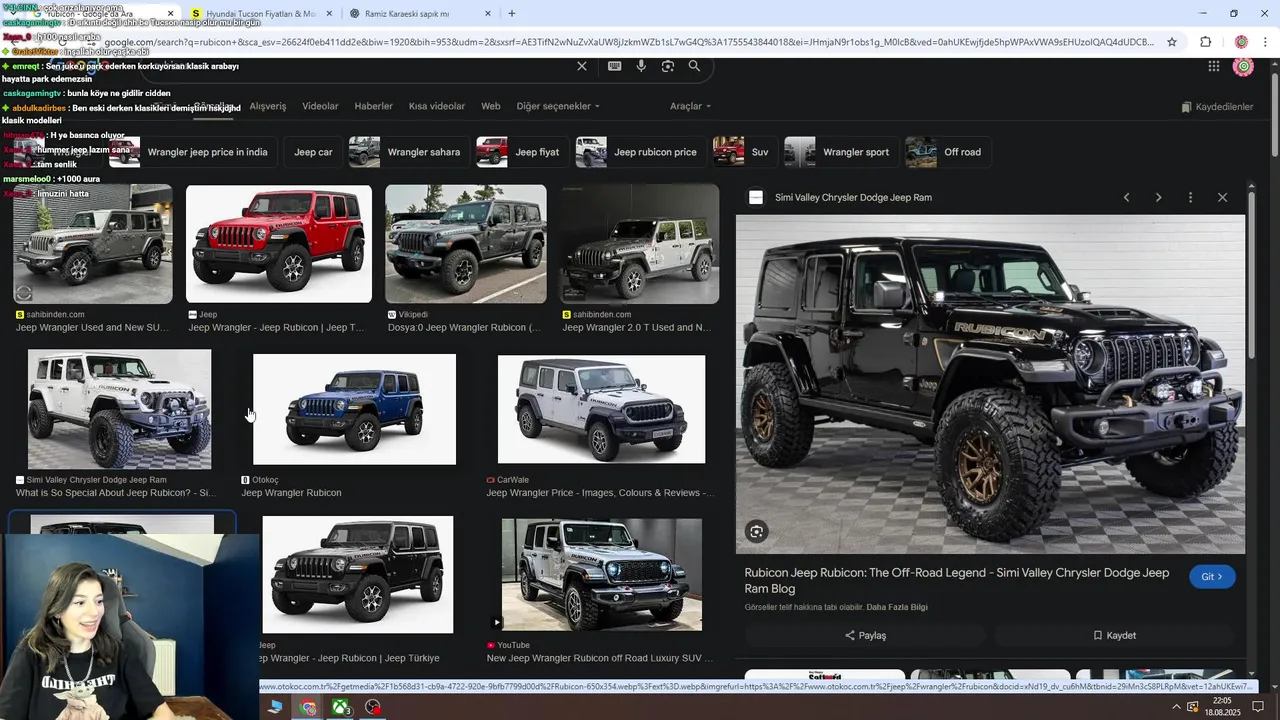The image size is (1280, 720).
Task: Open the red Jeep Wrangler thumbnail from Jeep
Action: (279, 244)
